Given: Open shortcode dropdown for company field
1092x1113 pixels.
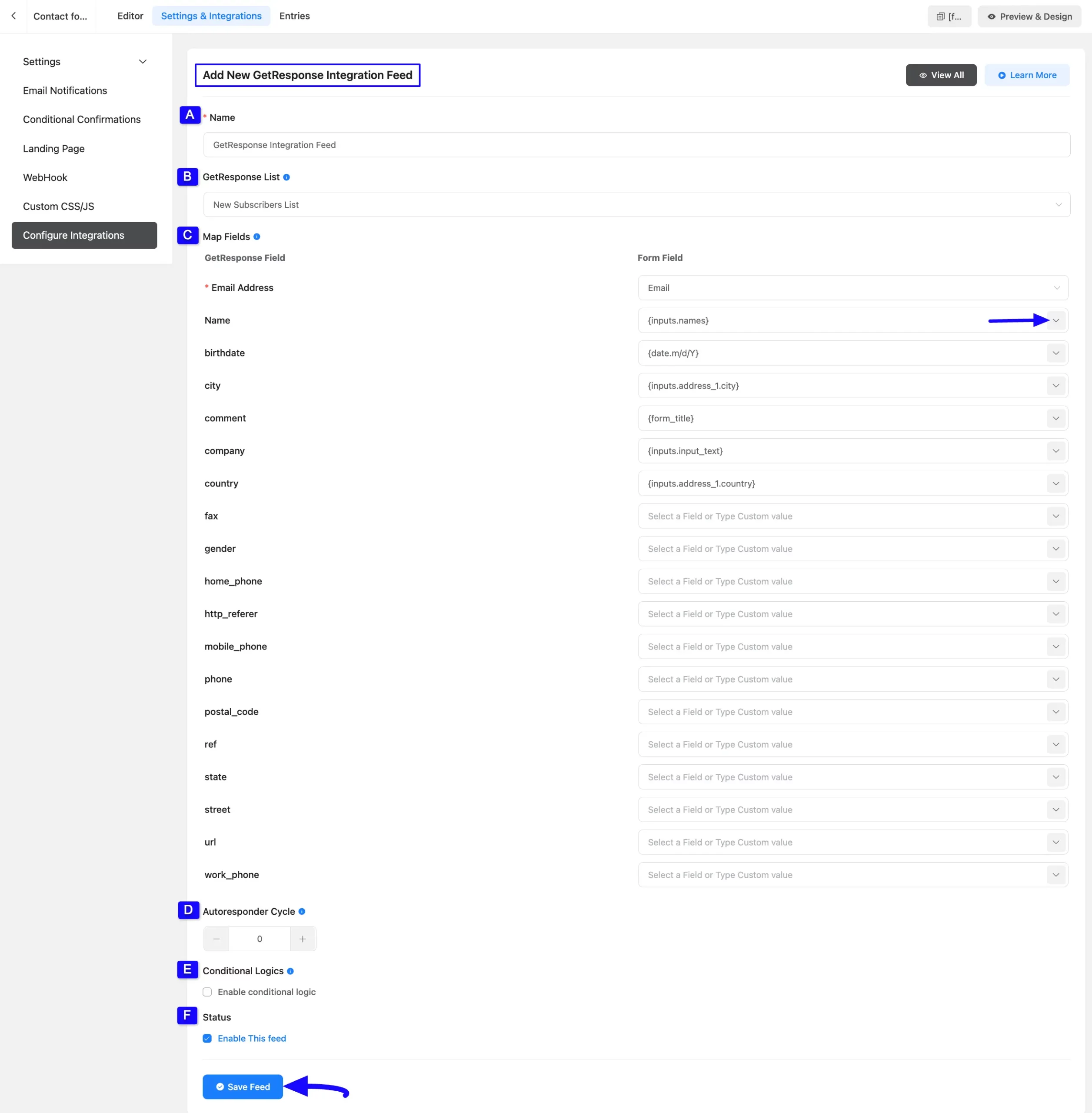Looking at the screenshot, I should coord(1055,452).
